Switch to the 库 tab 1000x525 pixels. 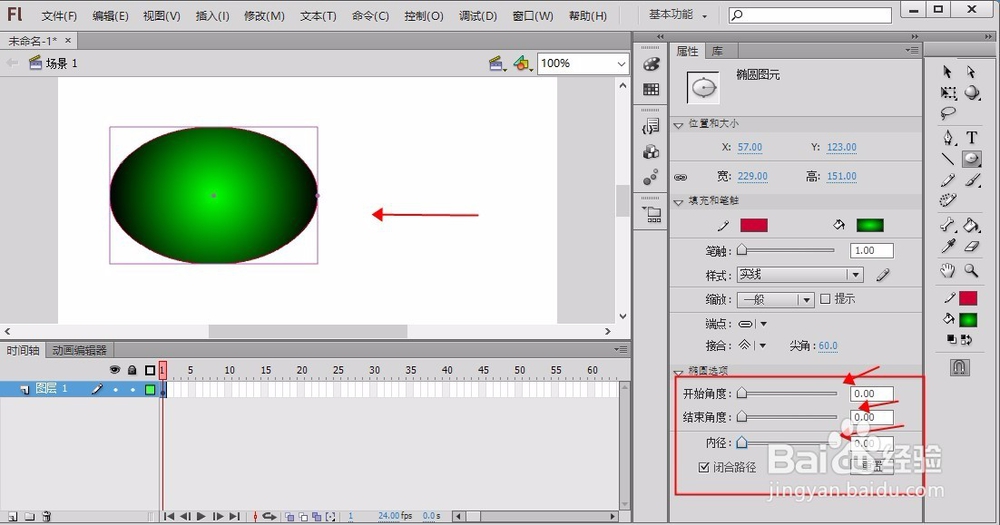point(717,51)
